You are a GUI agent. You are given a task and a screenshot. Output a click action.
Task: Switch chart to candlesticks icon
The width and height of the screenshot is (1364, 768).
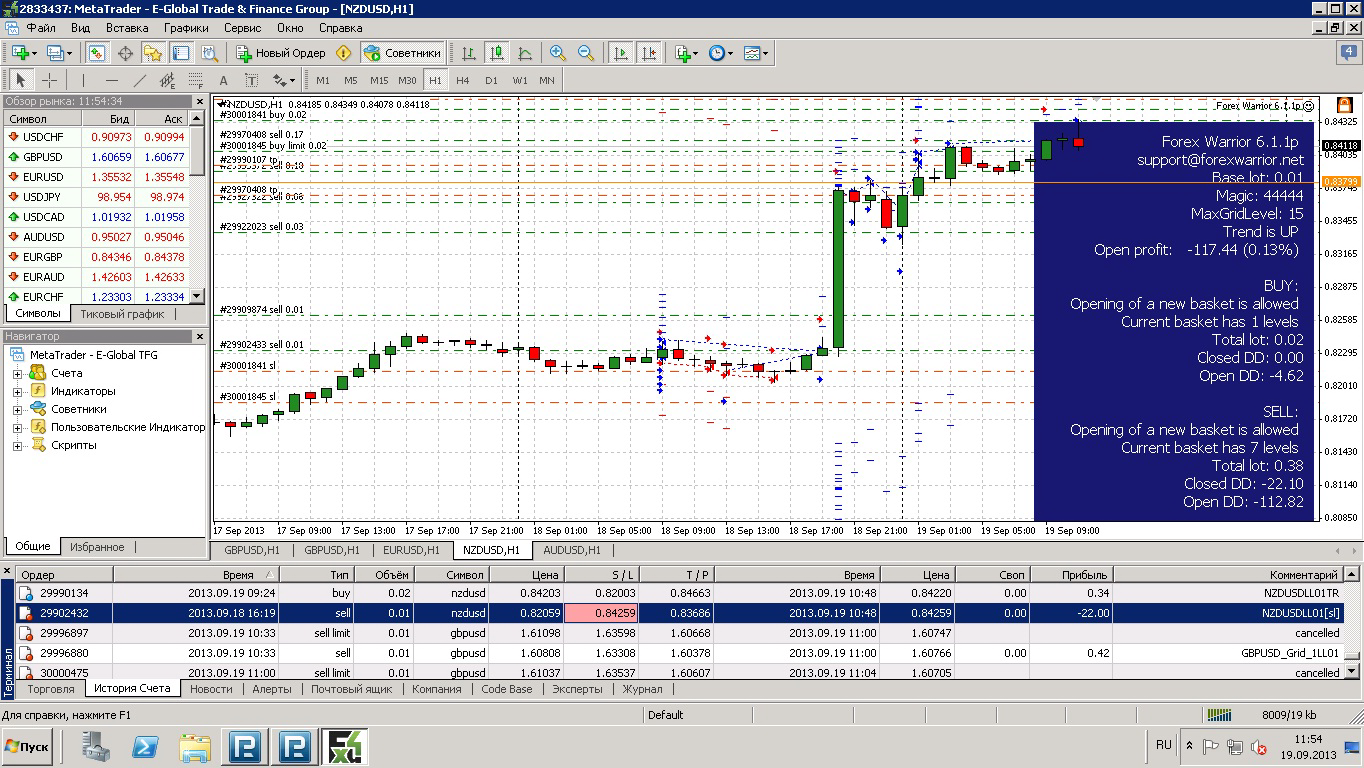[496, 53]
